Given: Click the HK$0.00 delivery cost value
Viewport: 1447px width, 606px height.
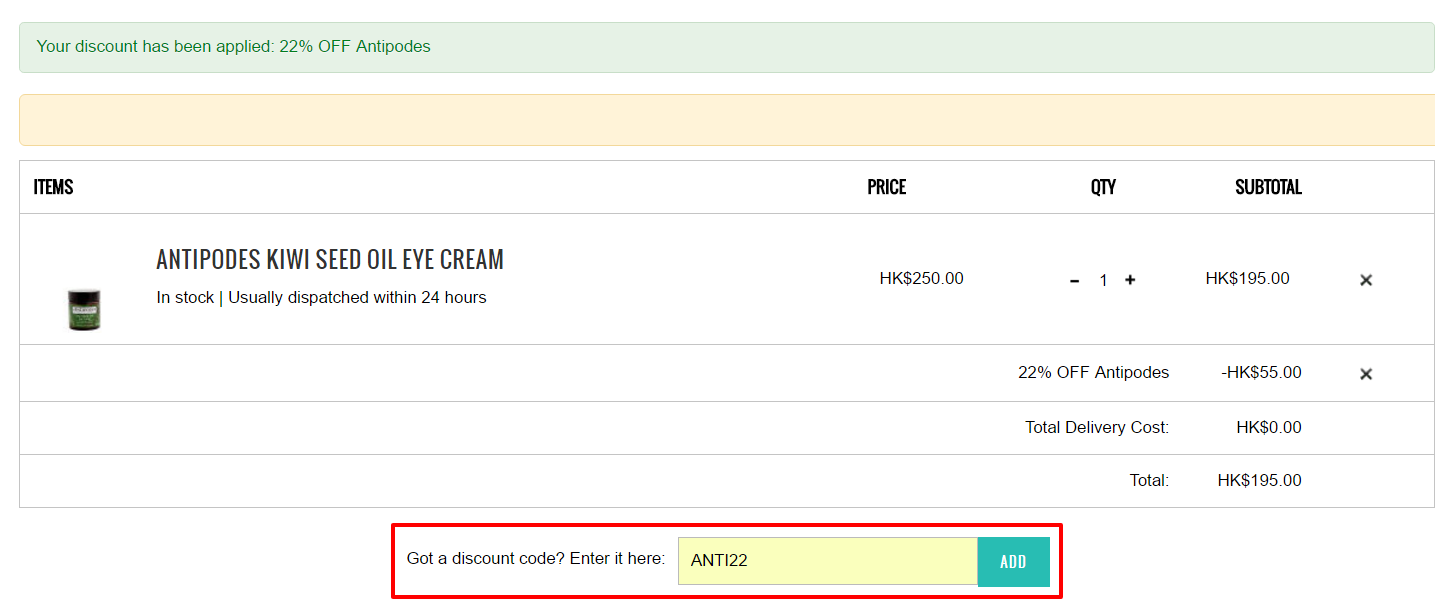Looking at the screenshot, I should [x=1269, y=428].
